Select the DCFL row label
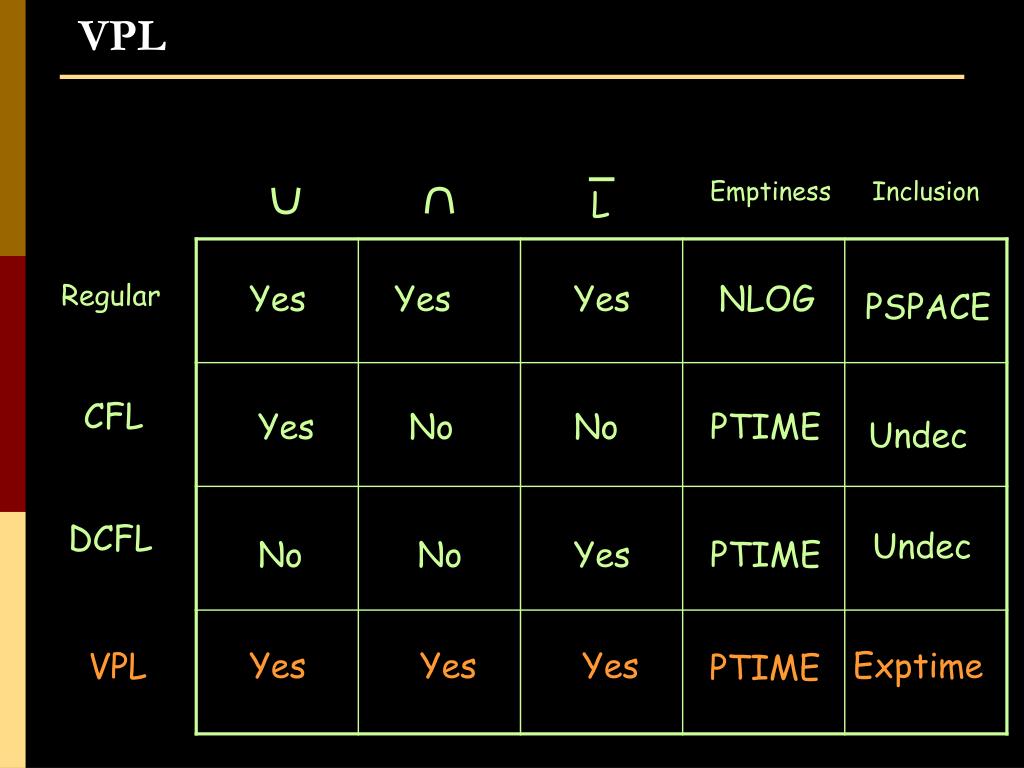This screenshot has height=768, width=1024. pos(111,539)
